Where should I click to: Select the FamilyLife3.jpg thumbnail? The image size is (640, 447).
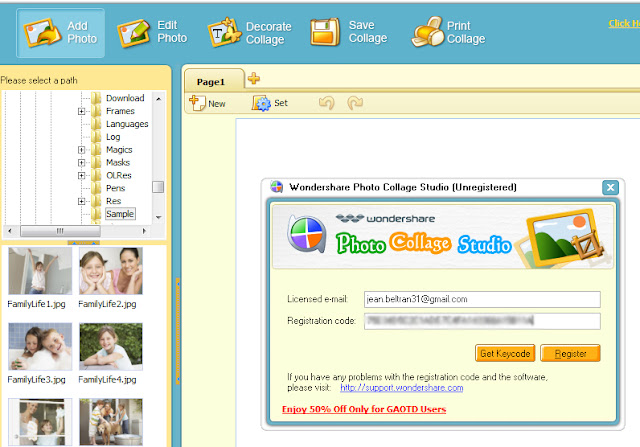pyautogui.click(x=40, y=346)
